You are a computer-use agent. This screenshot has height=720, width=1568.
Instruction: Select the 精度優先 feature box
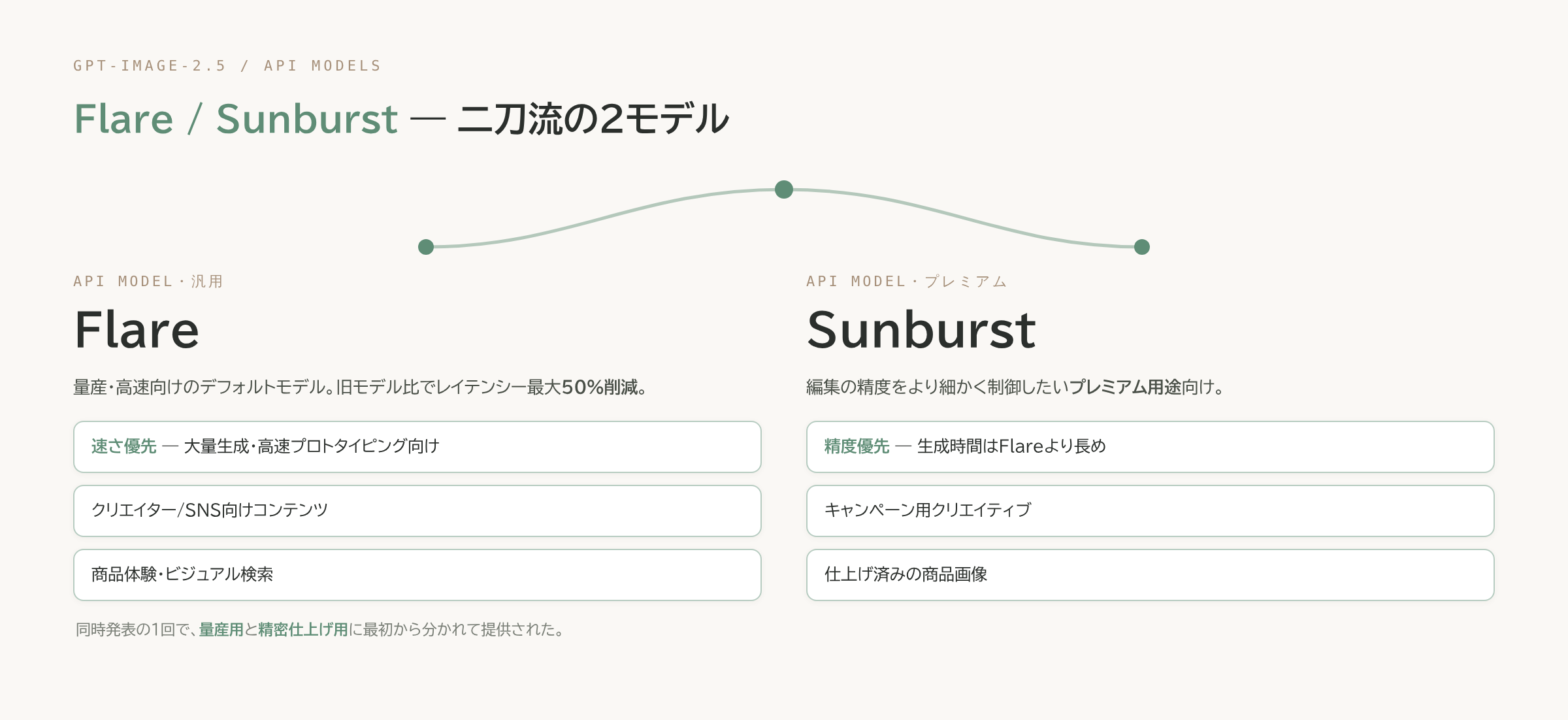coord(1151,447)
